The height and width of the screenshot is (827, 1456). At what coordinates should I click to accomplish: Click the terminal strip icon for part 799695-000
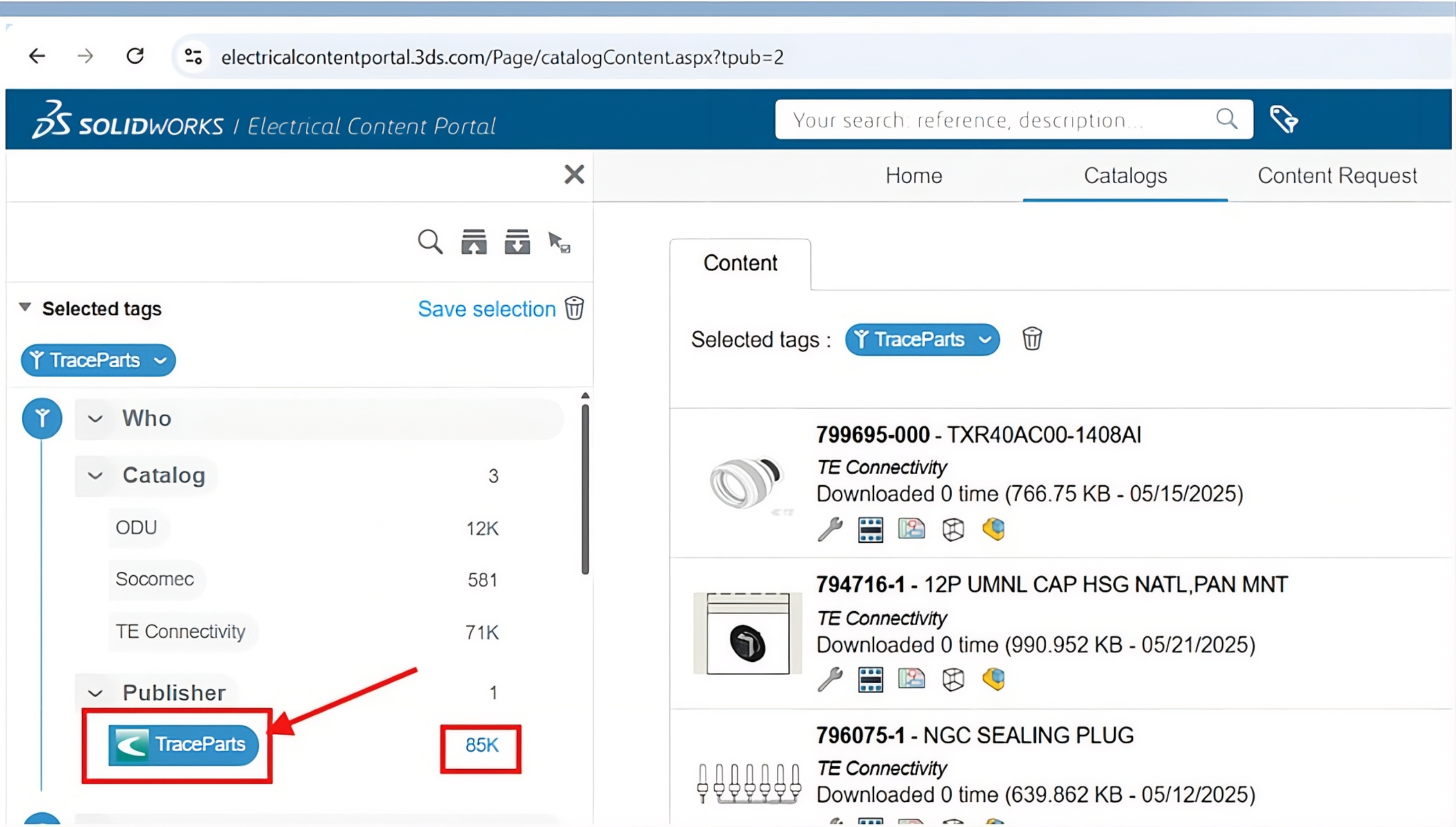tap(871, 530)
